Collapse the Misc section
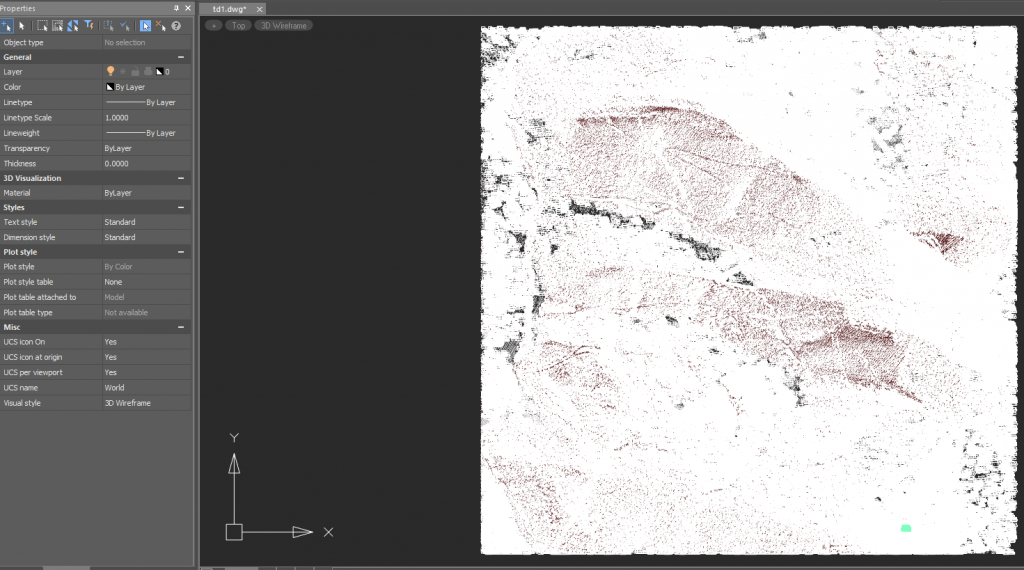 tap(181, 327)
